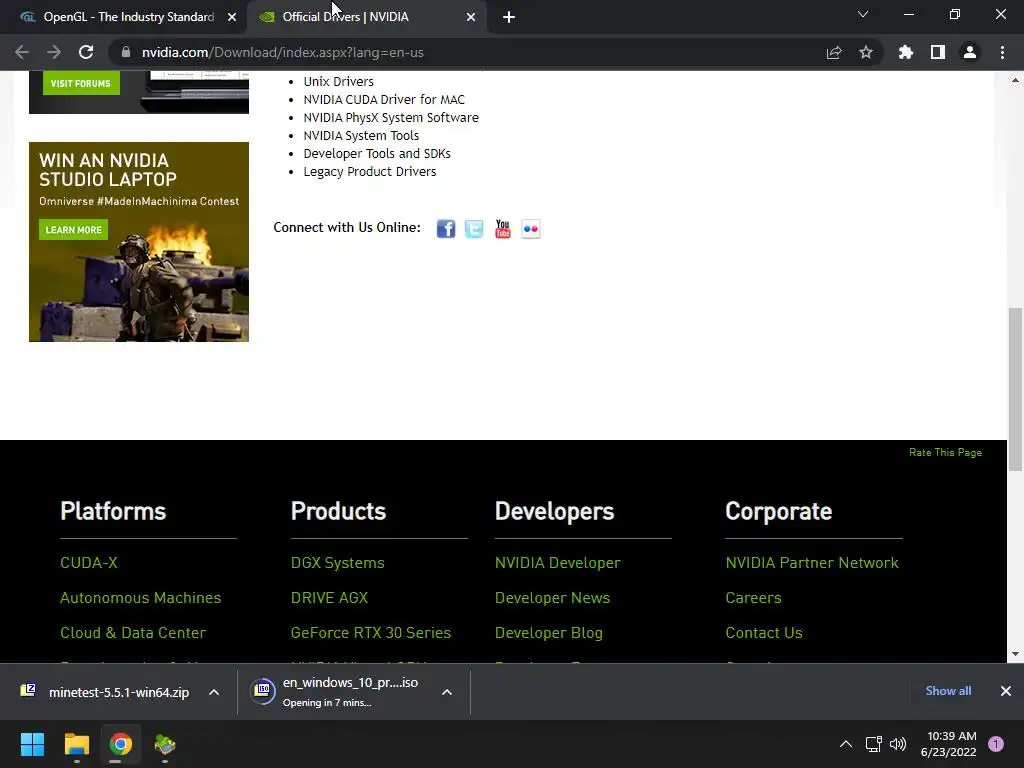Open volume control tray icon

pos(898,744)
